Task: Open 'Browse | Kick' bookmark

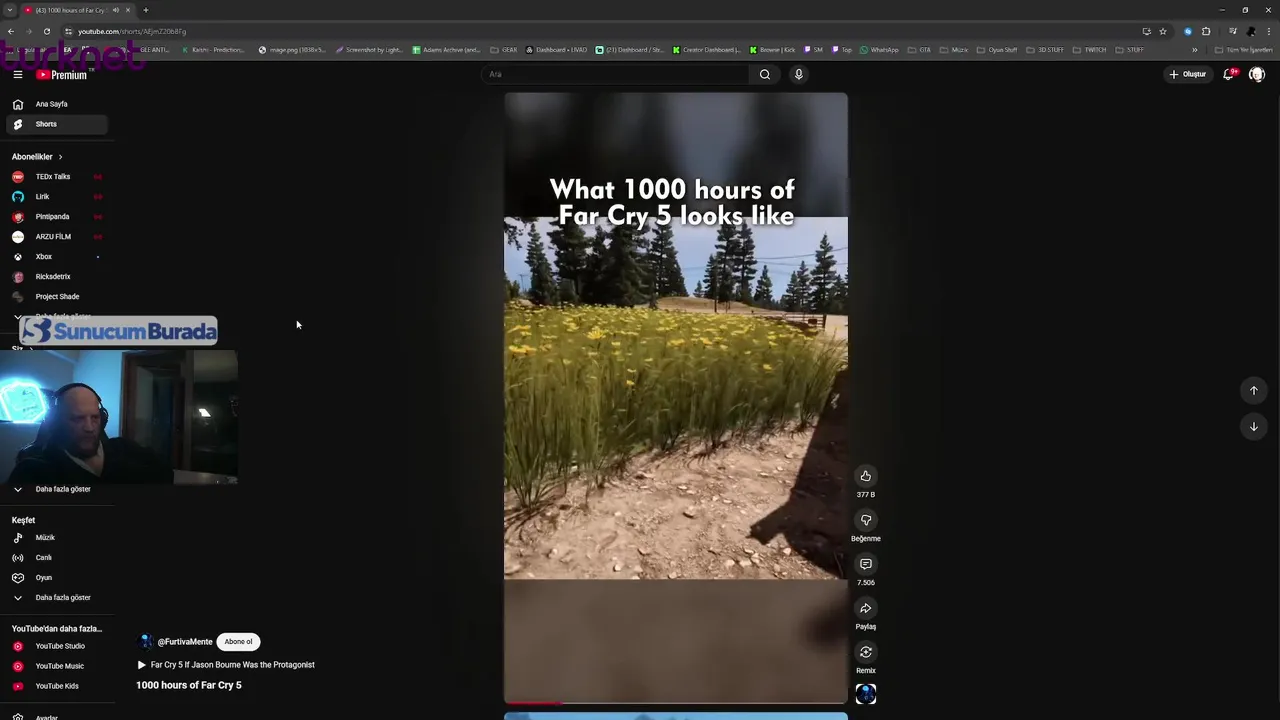Action: (773, 50)
